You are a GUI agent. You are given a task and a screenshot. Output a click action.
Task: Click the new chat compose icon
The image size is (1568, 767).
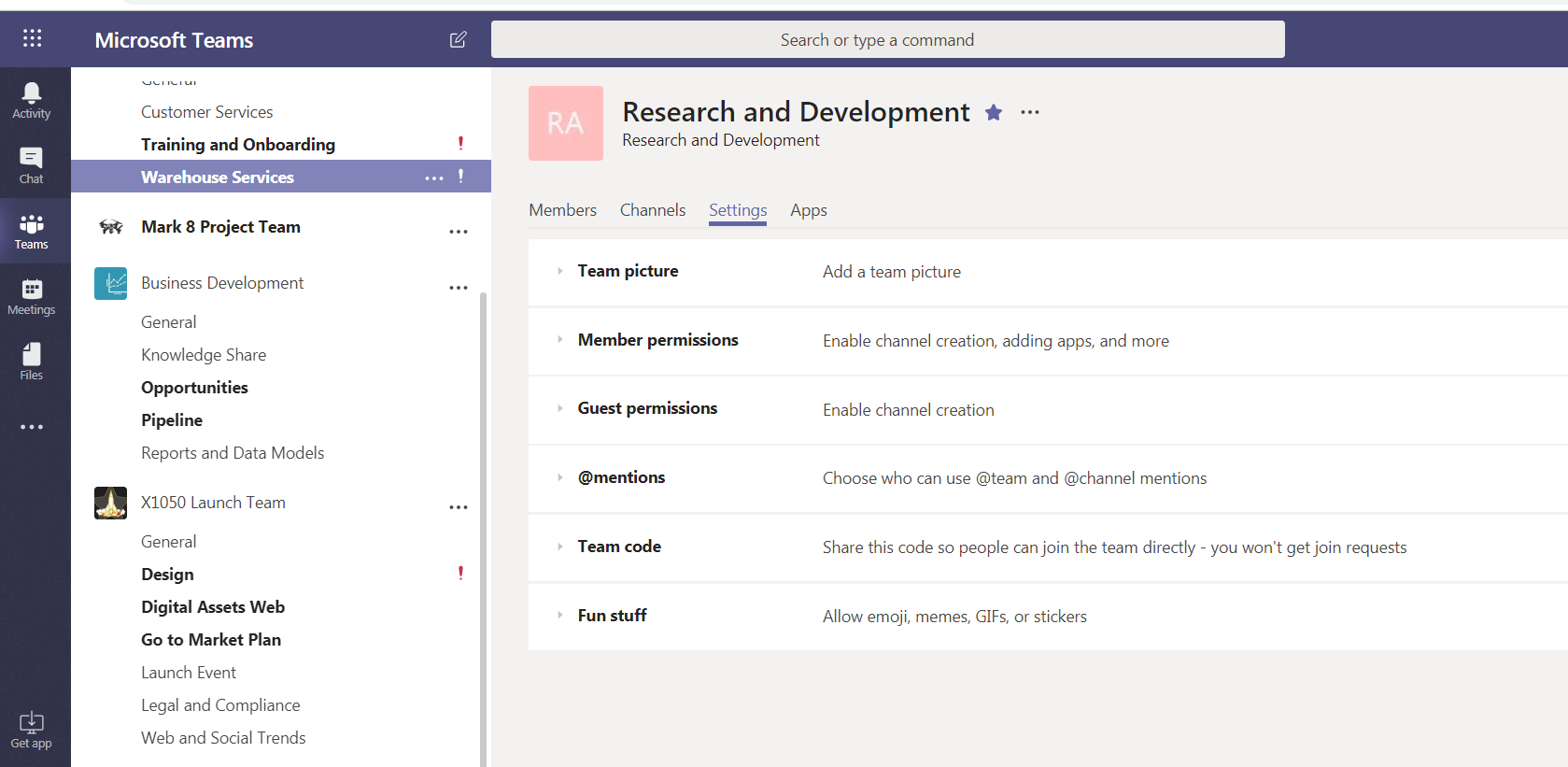click(458, 39)
